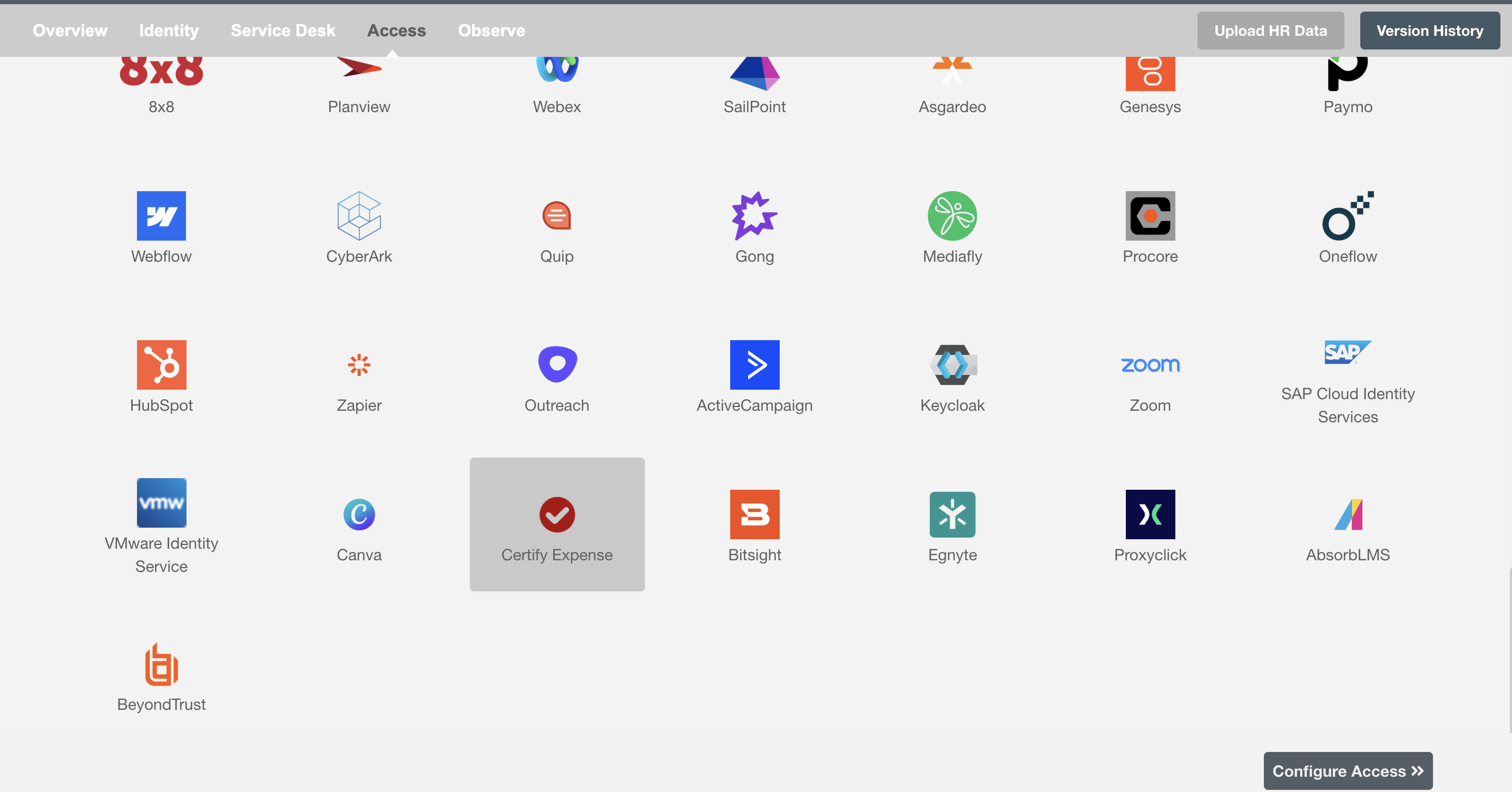Switch to the Overview tab
The image size is (1512, 792).
point(70,30)
